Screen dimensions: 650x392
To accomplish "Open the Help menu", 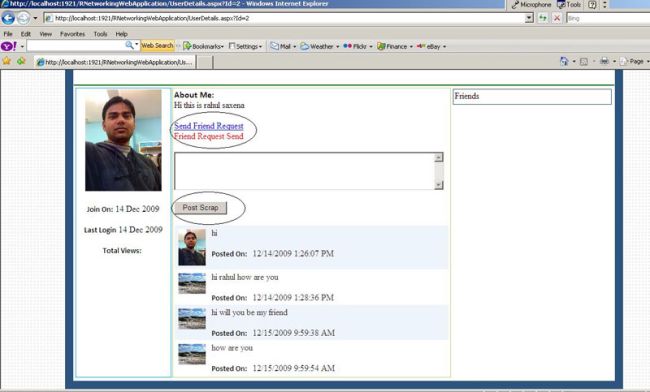I will click(121, 34).
